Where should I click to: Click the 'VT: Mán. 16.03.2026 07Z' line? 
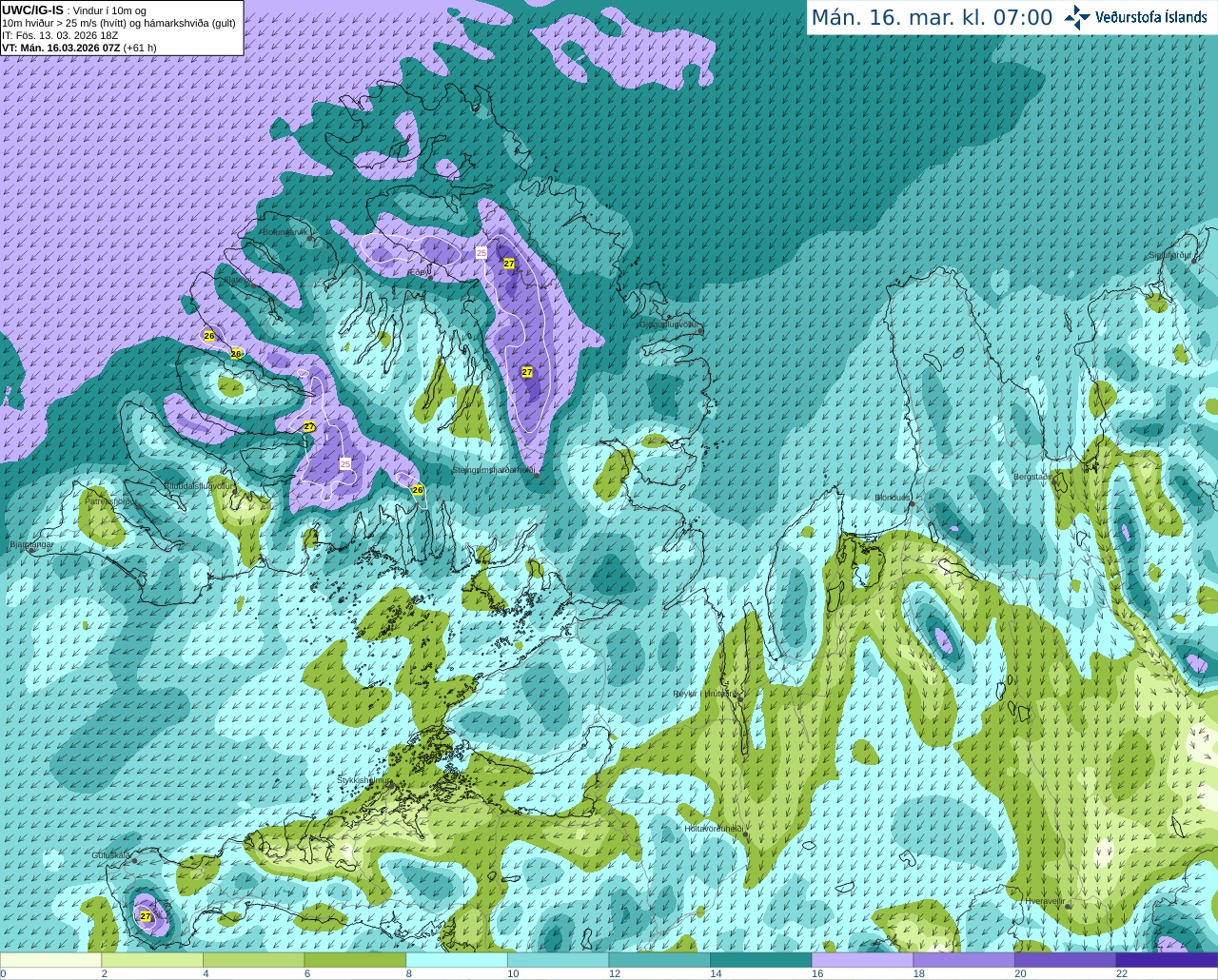point(61,48)
